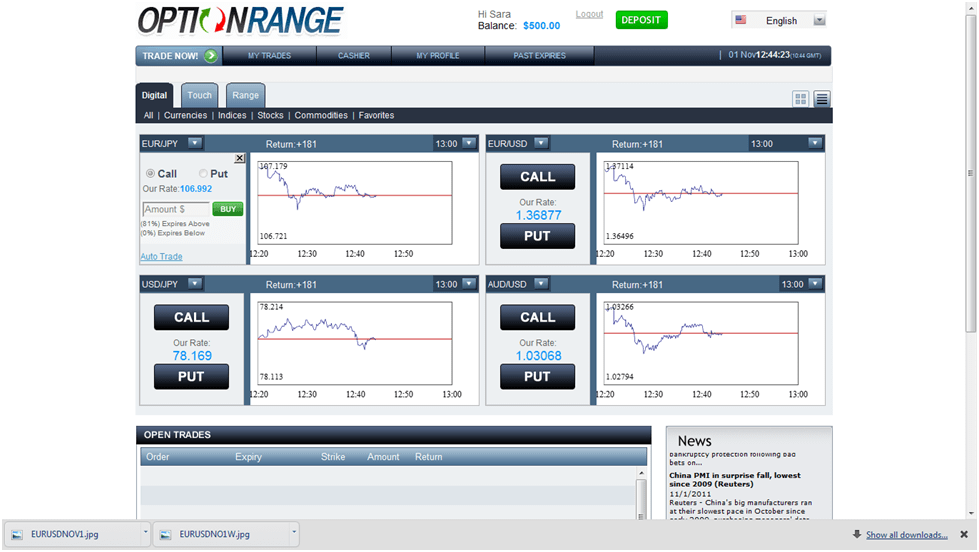979x552 pixels.
Task: Select the Put radio button
Action: [x=203, y=174]
